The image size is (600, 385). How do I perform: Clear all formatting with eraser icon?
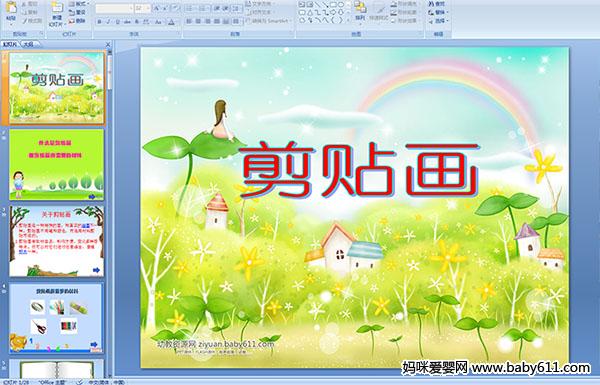click(176, 8)
